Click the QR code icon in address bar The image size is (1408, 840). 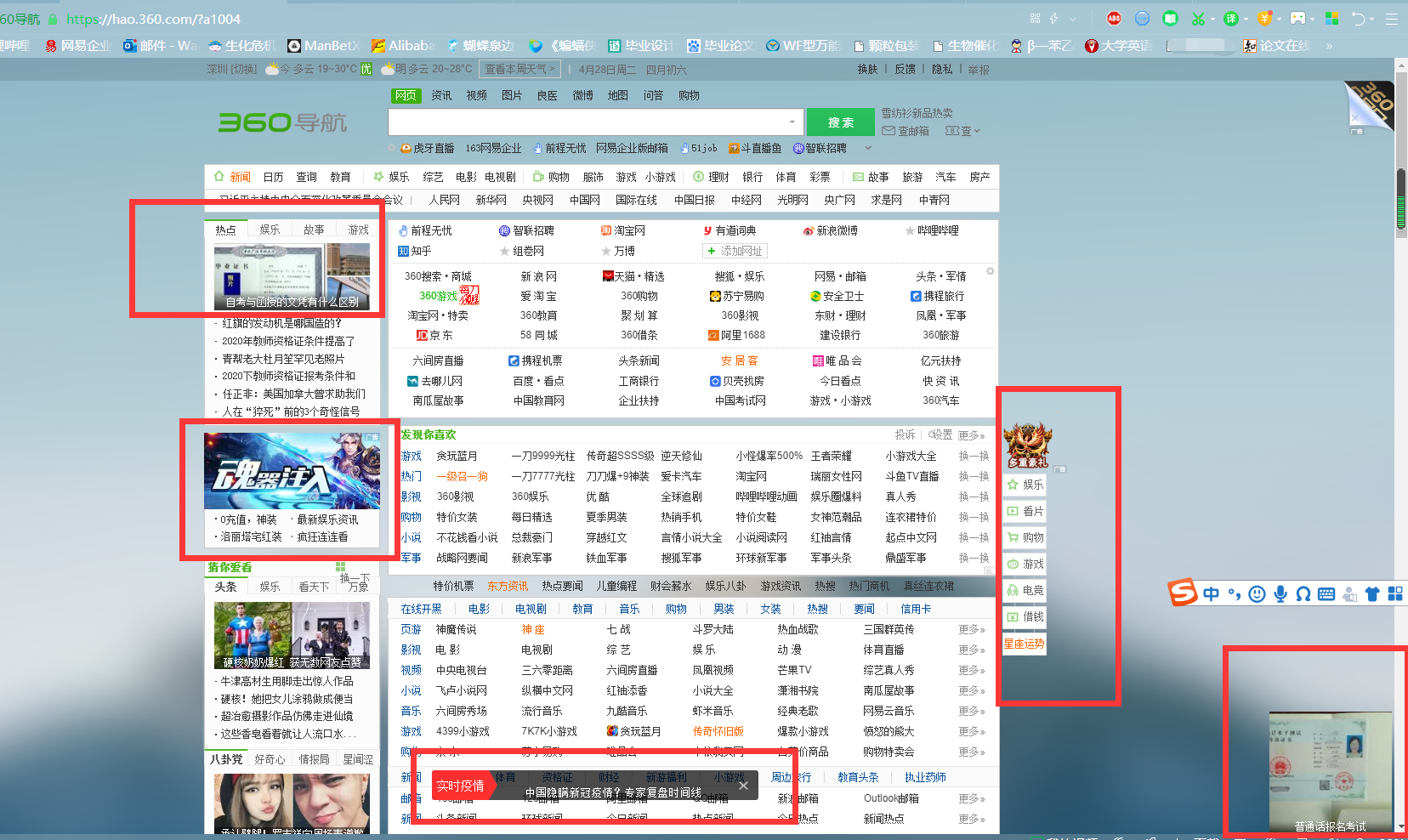pyautogui.click(x=1035, y=19)
